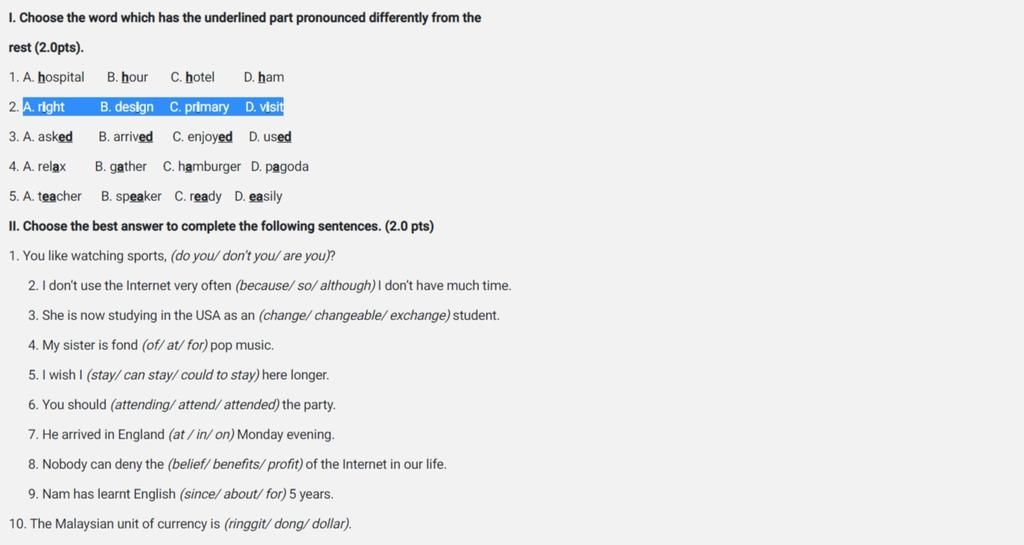This screenshot has width=1024, height=545.
Task: Click the choices '(belief/ benefits/ profit)'
Action: pyautogui.click(x=235, y=465)
